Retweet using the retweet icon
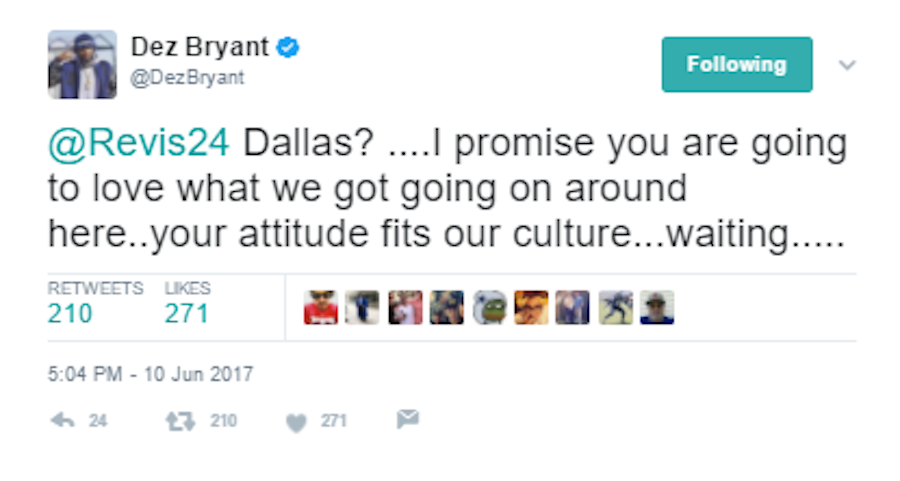Screen dimensions: 900x481 tap(180, 421)
